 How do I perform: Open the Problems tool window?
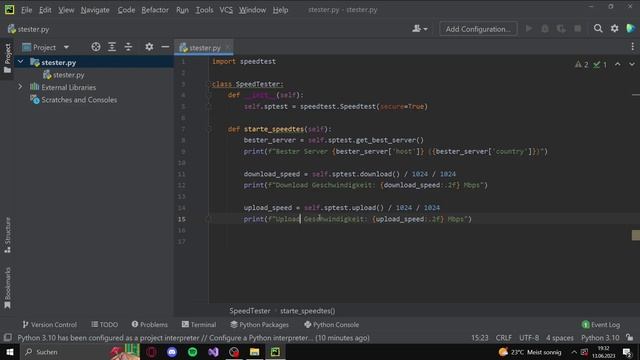pos(149,324)
